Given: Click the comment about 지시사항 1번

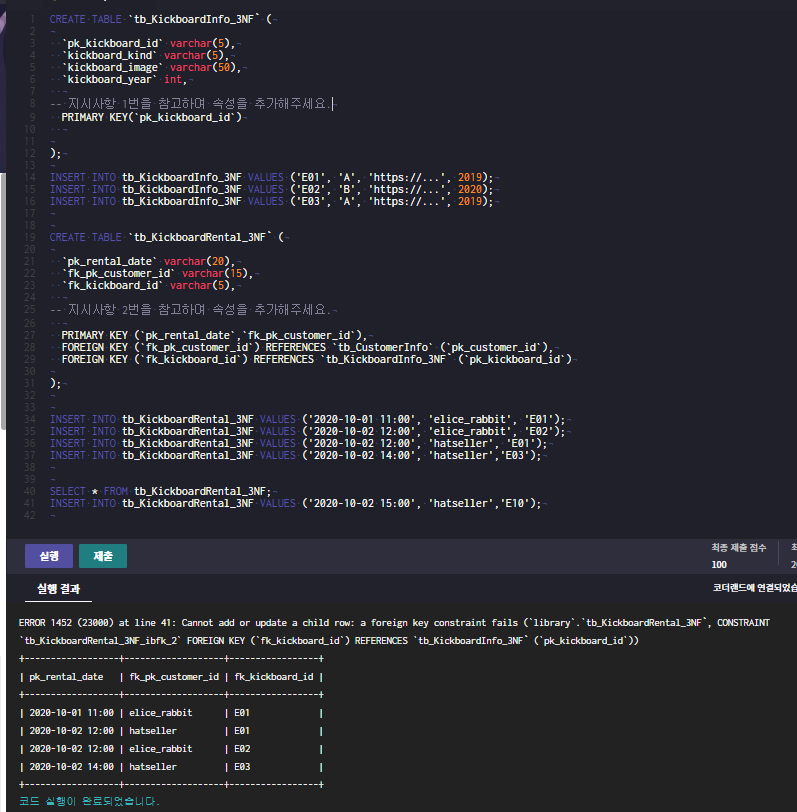Looking at the screenshot, I should click(x=190, y=104).
